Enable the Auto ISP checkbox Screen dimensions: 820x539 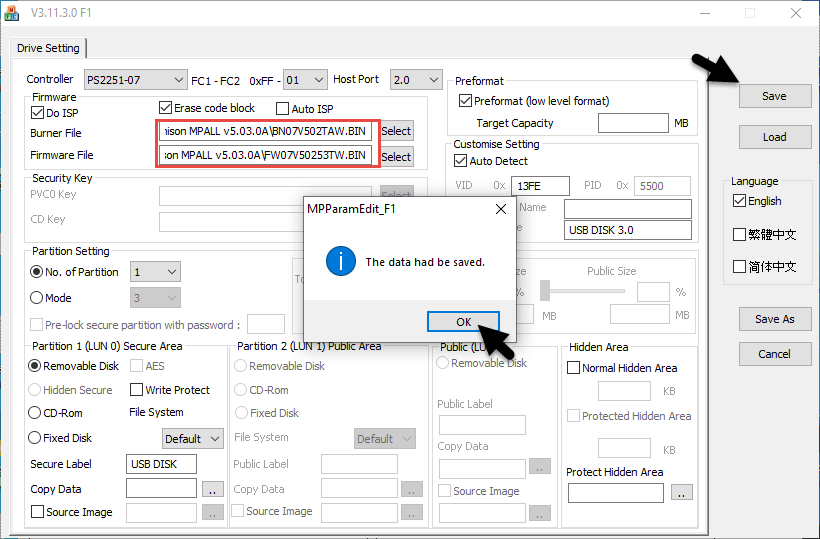pyautogui.click(x=282, y=108)
